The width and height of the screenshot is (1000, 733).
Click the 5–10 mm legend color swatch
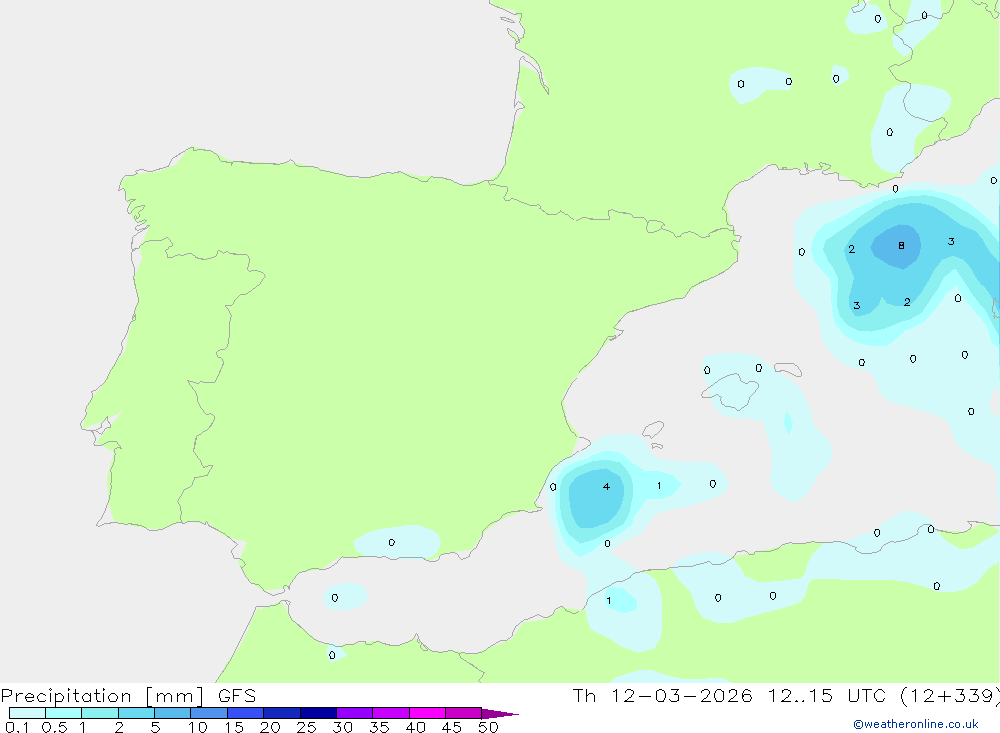[x=173, y=713]
